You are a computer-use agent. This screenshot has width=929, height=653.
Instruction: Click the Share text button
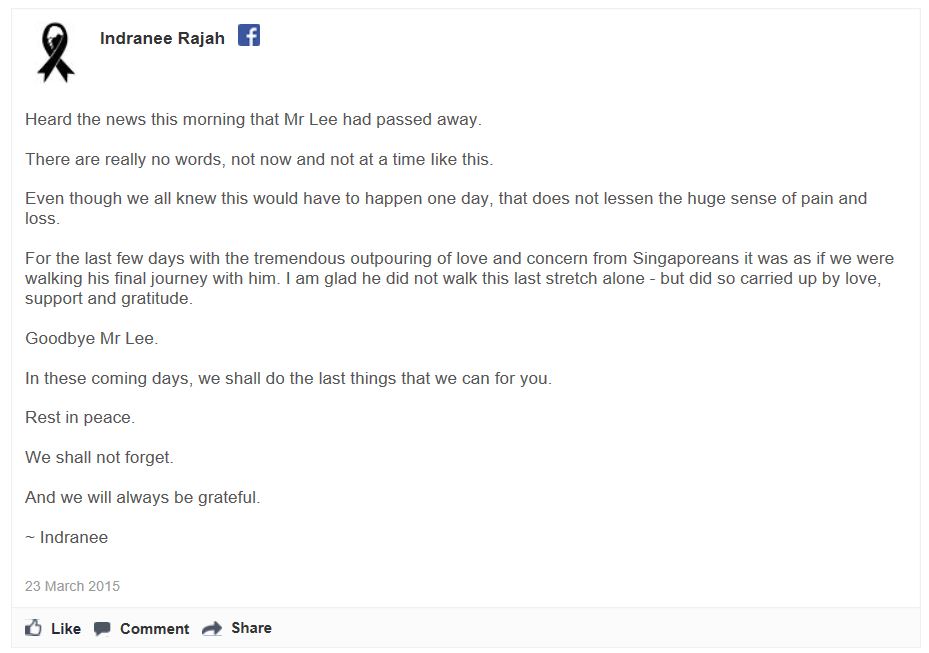point(251,628)
